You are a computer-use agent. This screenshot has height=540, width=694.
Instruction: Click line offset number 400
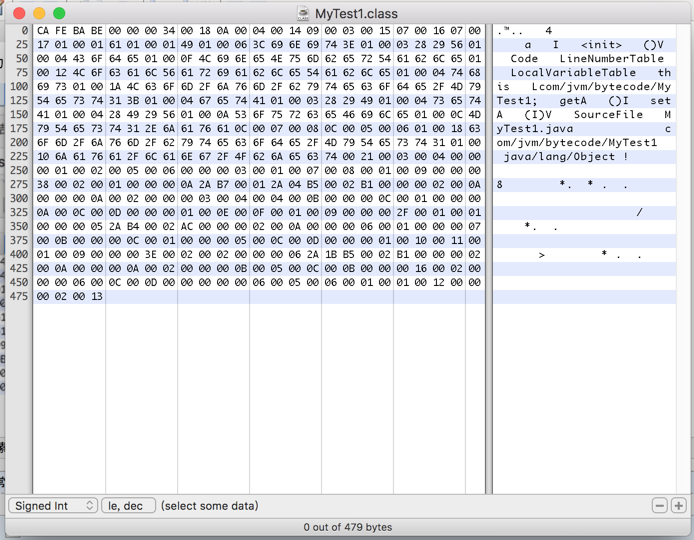click(19, 254)
